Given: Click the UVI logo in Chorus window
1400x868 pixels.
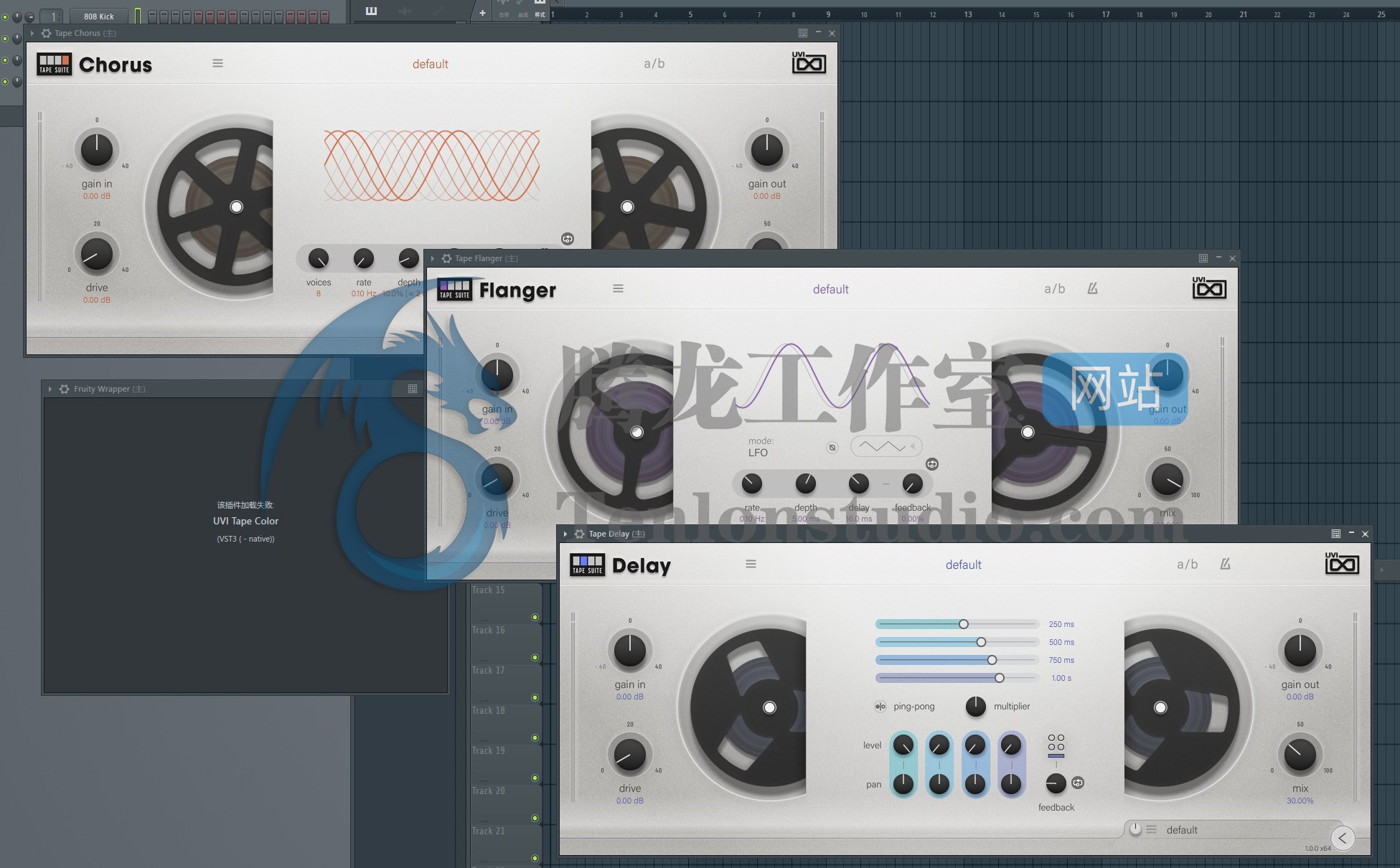Looking at the screenshot, I should [809, 63].
